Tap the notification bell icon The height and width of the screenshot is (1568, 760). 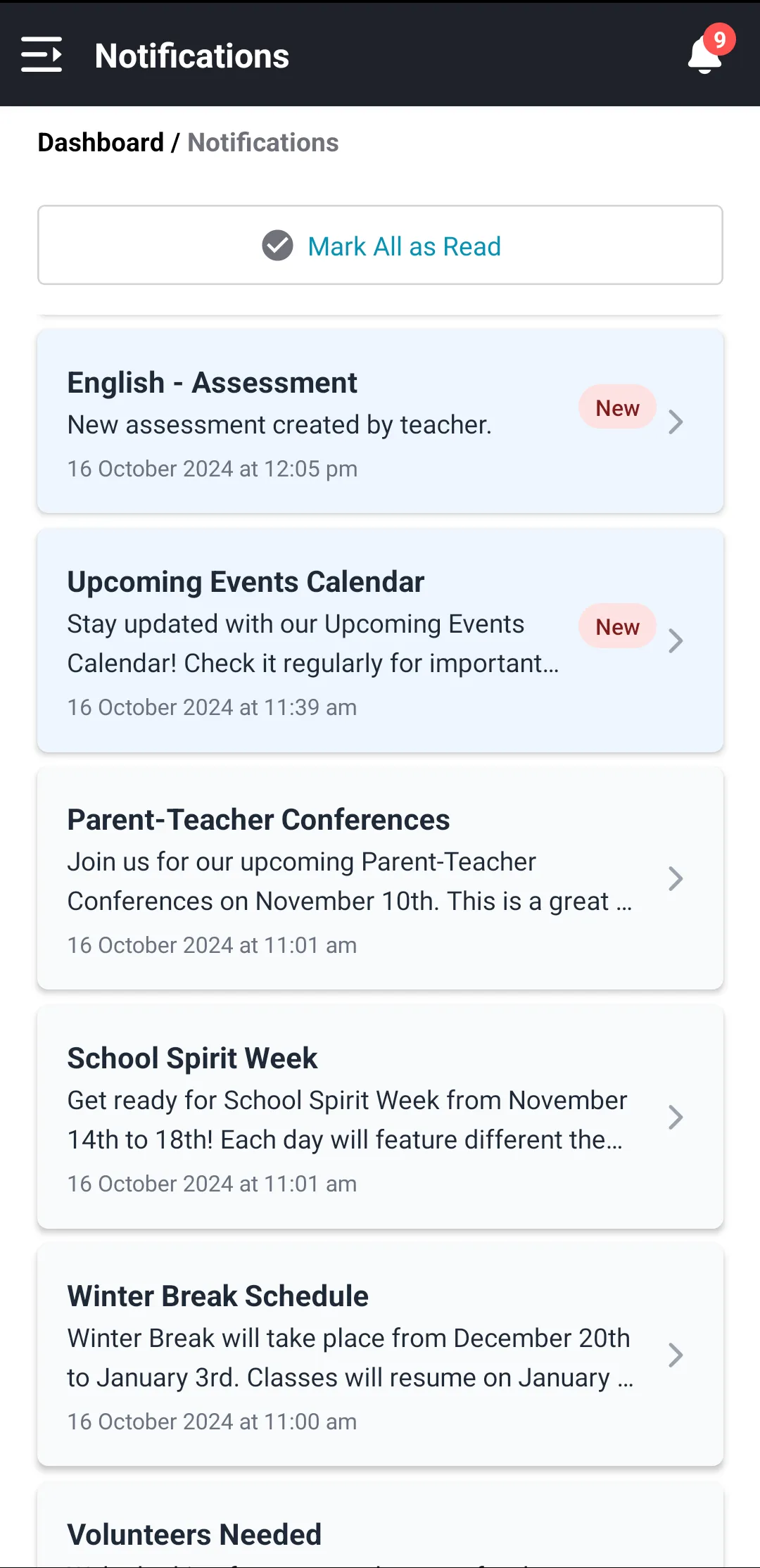click(x=705, y=56)
